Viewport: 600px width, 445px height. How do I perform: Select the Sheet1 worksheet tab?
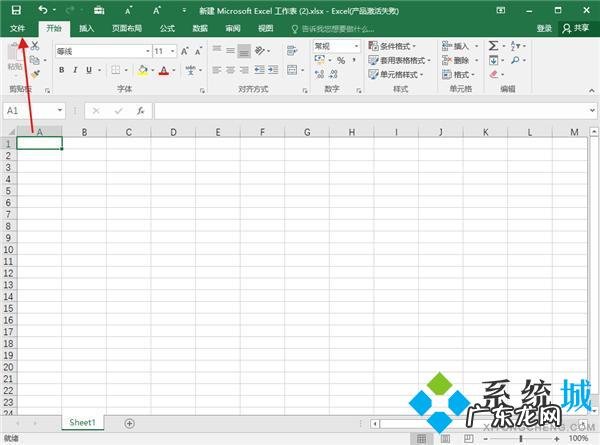tap(81, 423)
